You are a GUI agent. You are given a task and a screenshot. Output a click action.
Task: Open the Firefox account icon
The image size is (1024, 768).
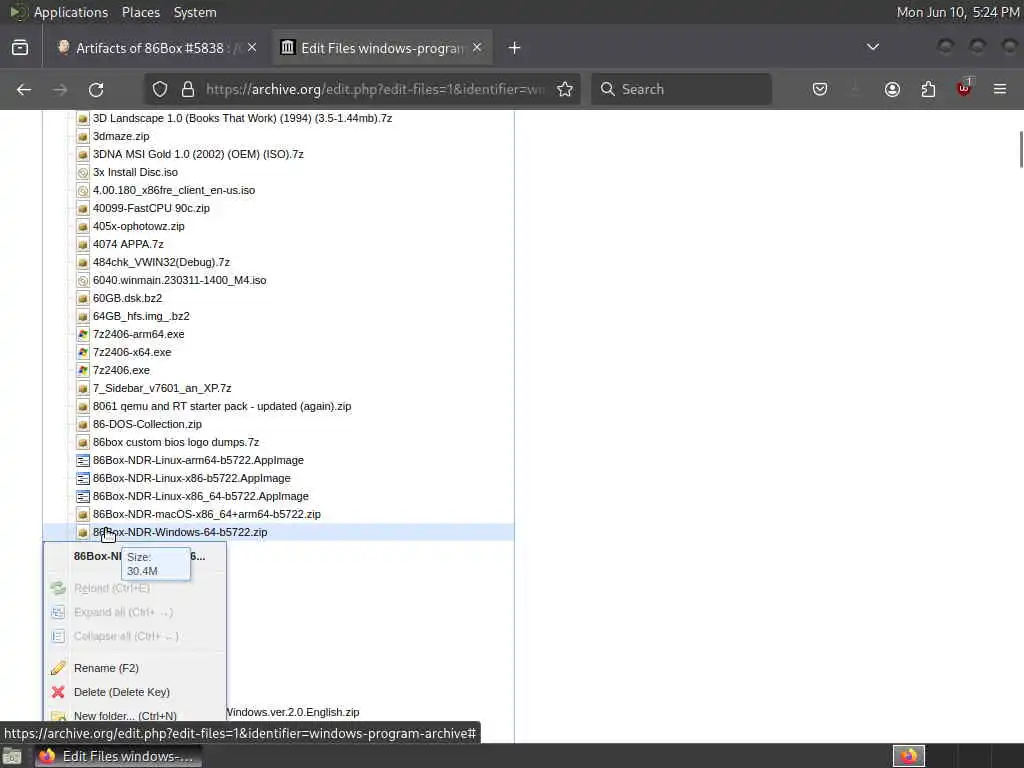coord(892,89)
